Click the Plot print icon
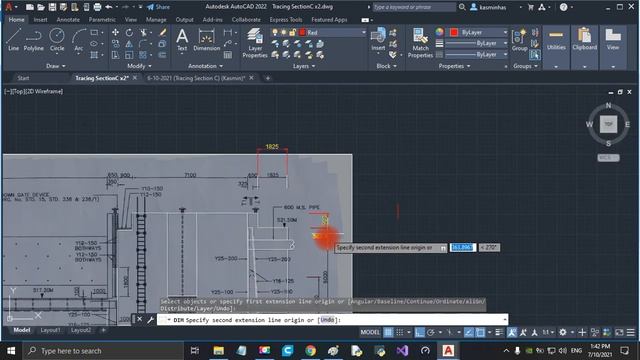The image size is (640, 360). pos(97,7)
